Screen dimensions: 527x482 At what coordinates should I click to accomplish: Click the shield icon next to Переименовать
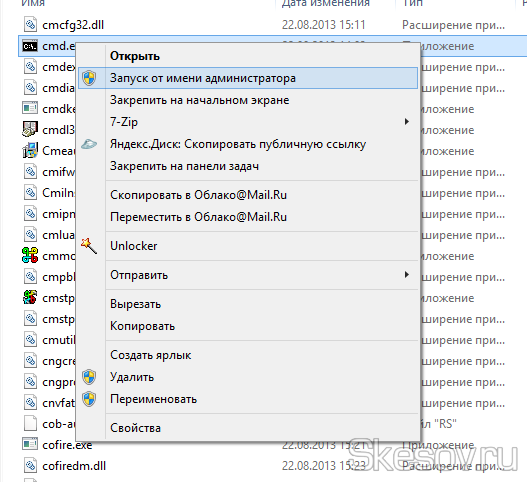pos(89,399)
